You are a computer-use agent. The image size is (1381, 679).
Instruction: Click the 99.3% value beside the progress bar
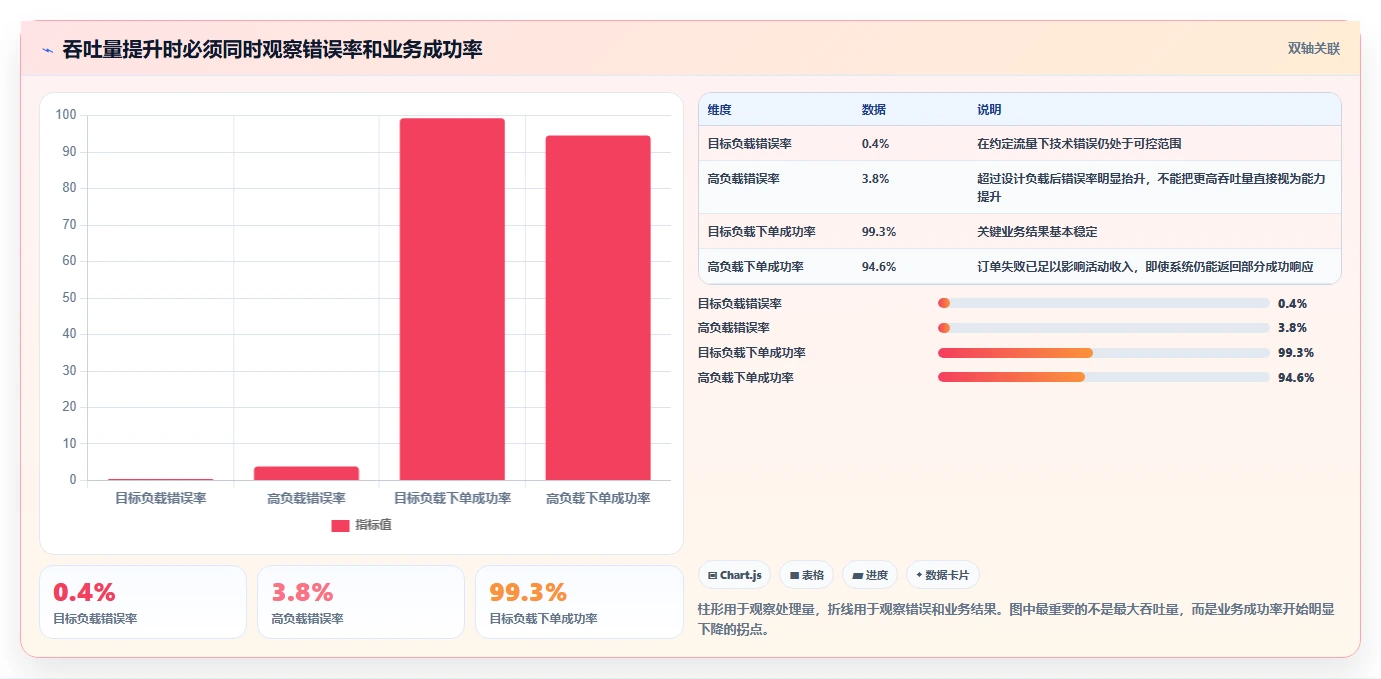tap(1296, 353)
